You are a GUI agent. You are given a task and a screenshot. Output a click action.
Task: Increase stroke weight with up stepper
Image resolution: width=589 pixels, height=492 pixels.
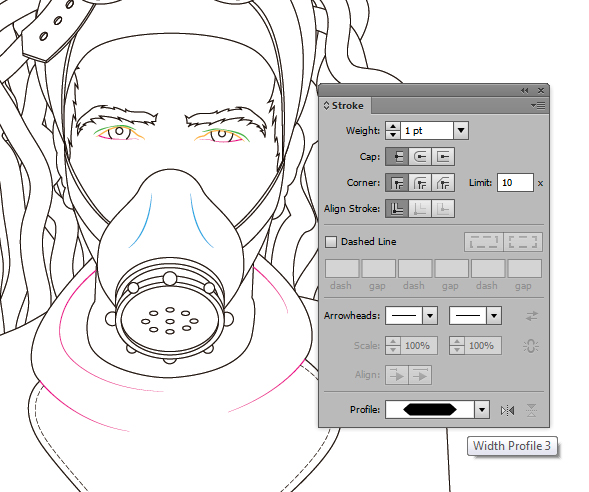[x=393, y=127]
